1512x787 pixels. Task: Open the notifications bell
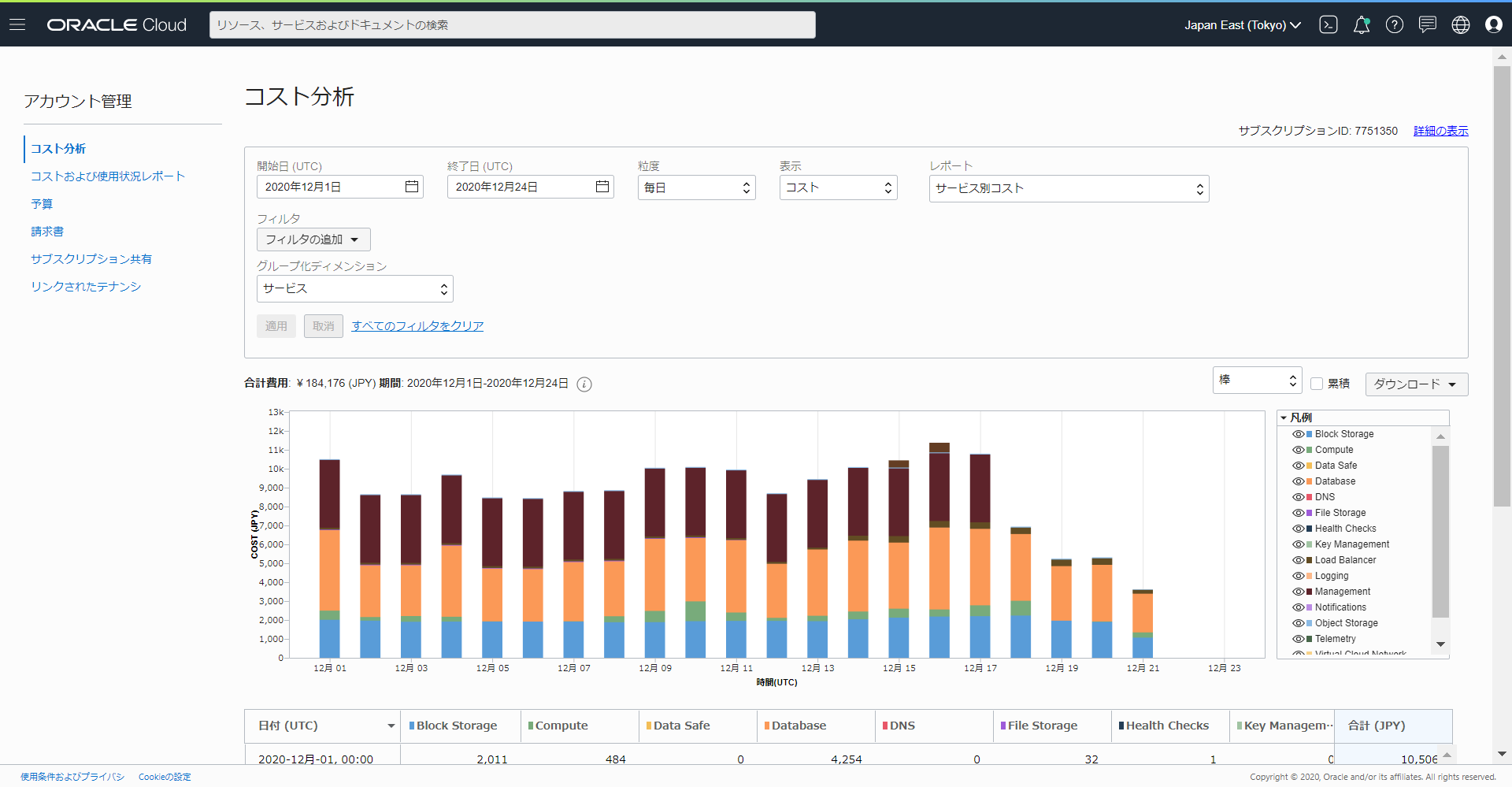[1361, 24]
